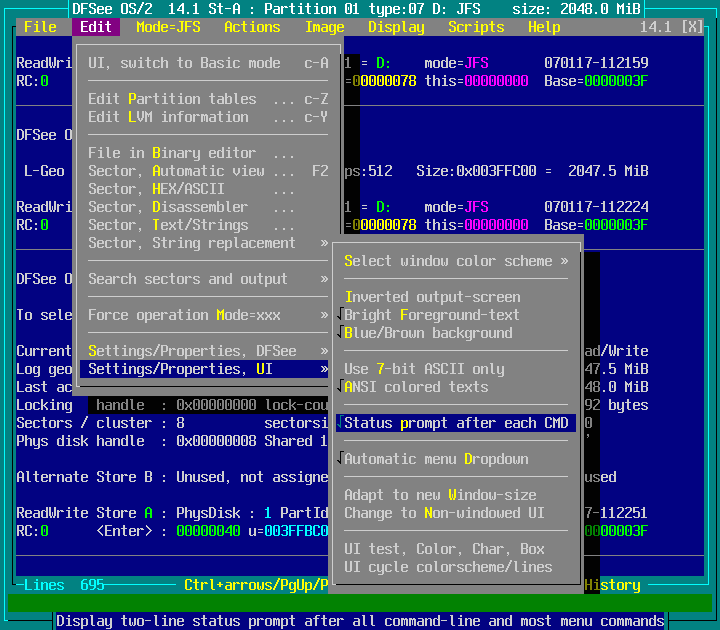This screenshot has height=630, width=720.
Task: Choose Sector, Disassembler
Action: 208,207
